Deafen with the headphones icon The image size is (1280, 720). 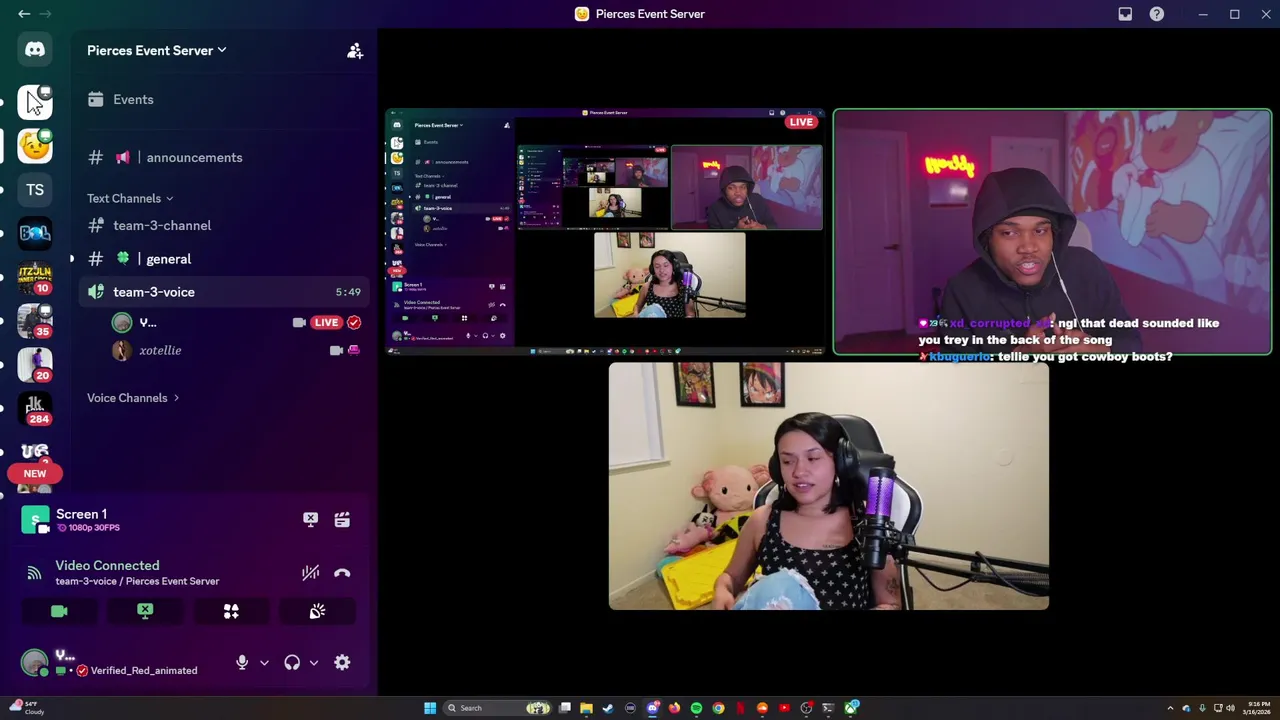pos(292,662)
